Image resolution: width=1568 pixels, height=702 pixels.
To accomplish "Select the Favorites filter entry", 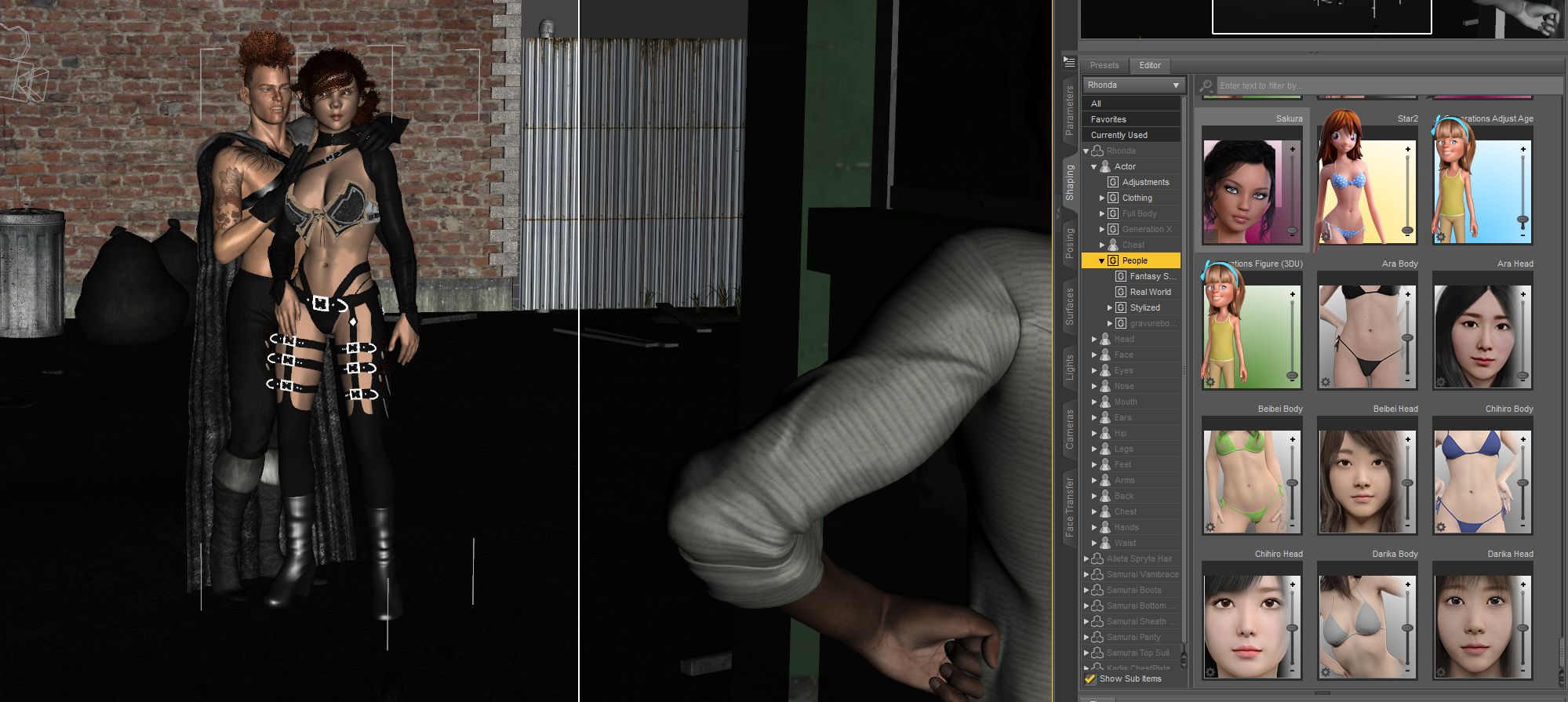I will (x=1131, y=119).
